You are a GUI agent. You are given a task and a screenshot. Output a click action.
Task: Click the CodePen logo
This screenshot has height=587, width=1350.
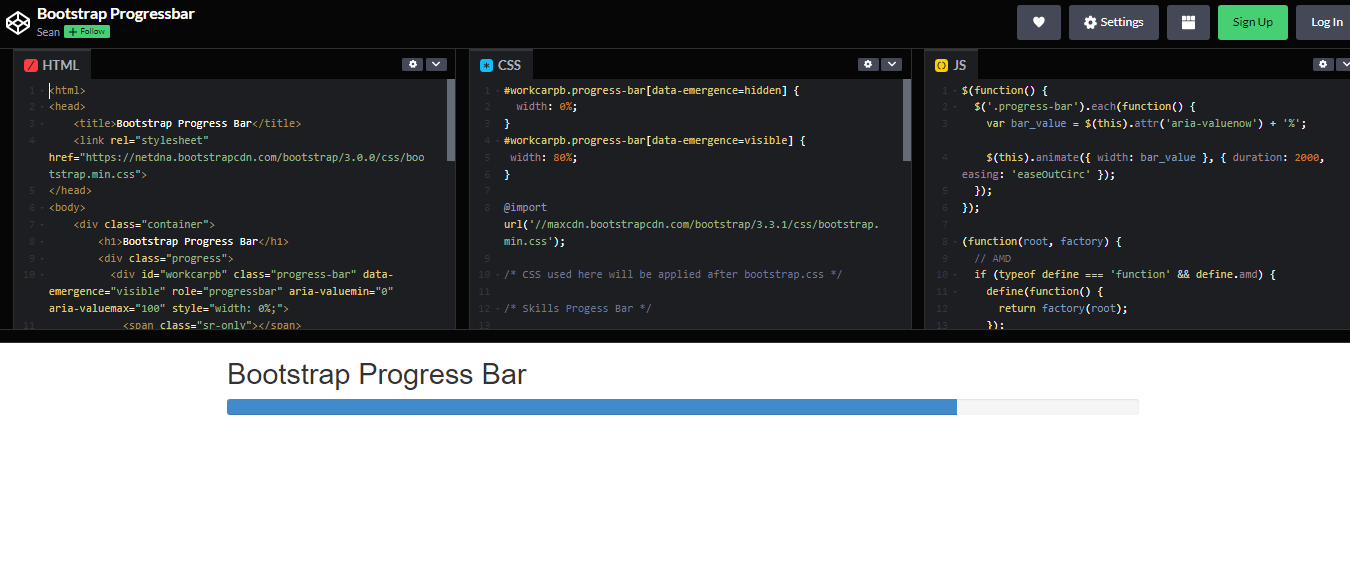[17, 21]
